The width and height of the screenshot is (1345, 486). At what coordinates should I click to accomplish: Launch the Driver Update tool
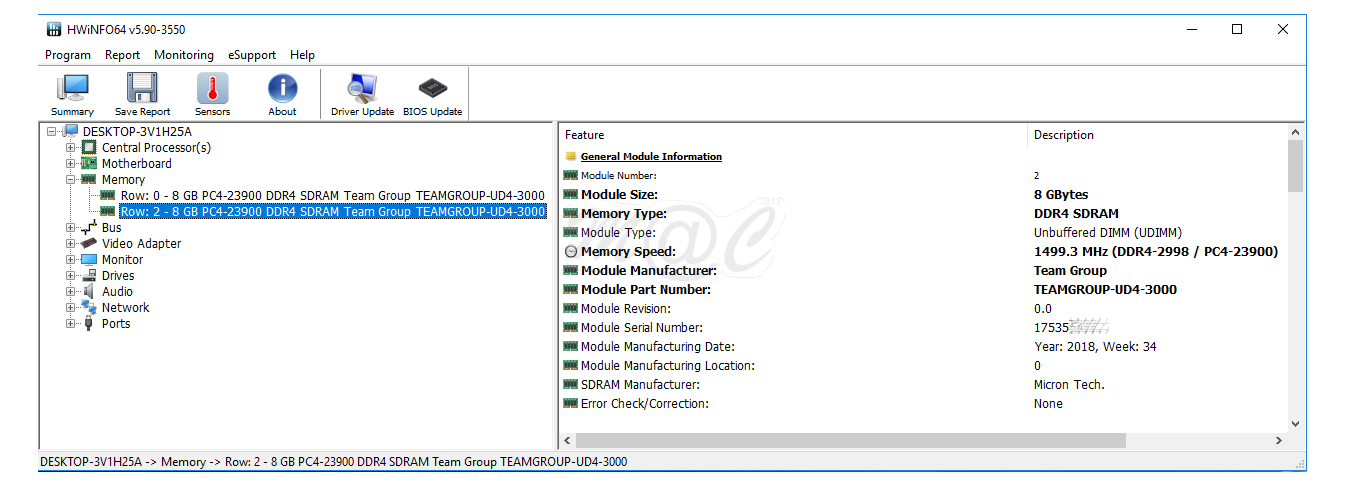[x=362, y=88]
